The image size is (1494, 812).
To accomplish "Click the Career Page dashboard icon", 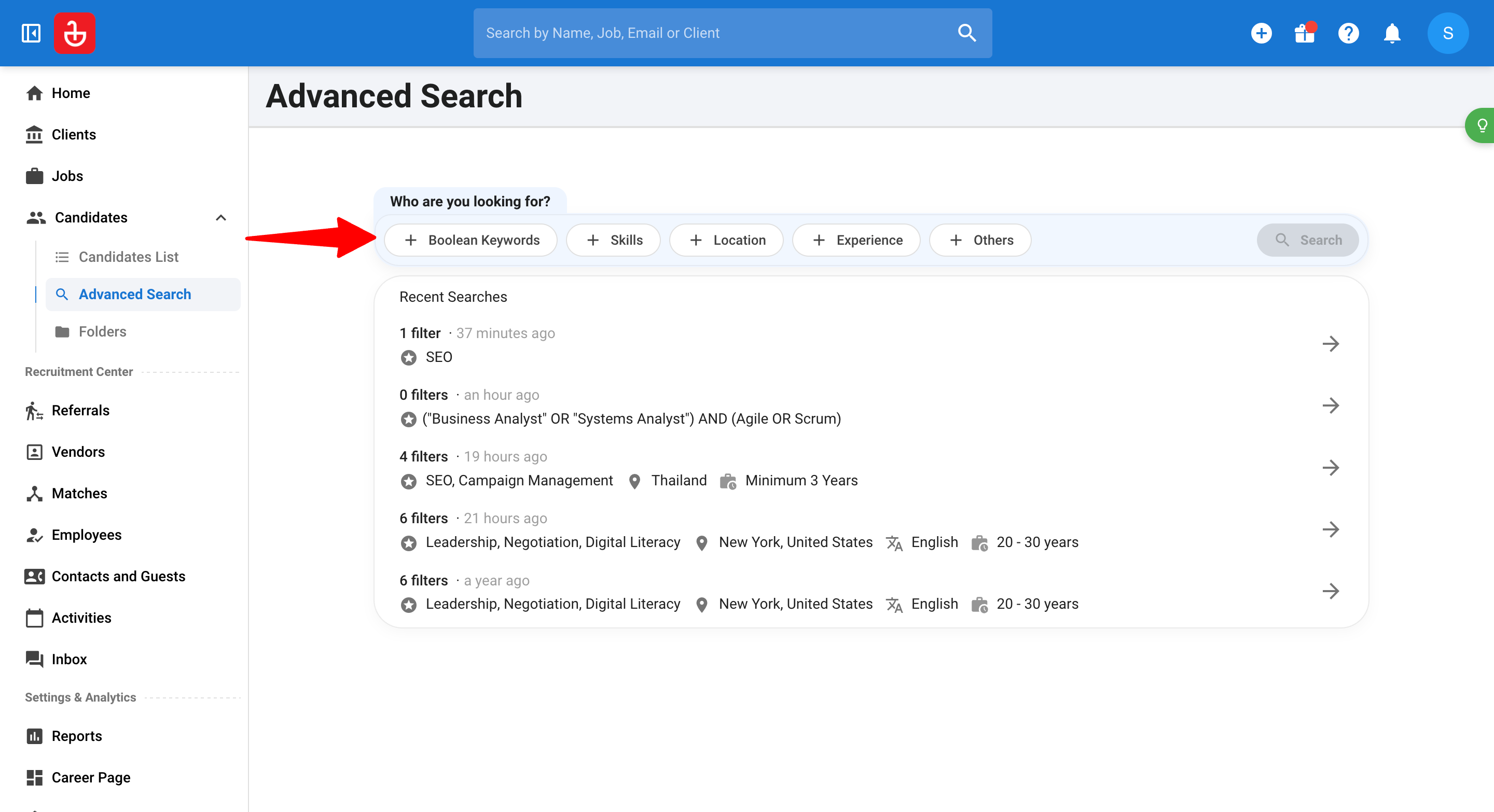I will [34, 777].
